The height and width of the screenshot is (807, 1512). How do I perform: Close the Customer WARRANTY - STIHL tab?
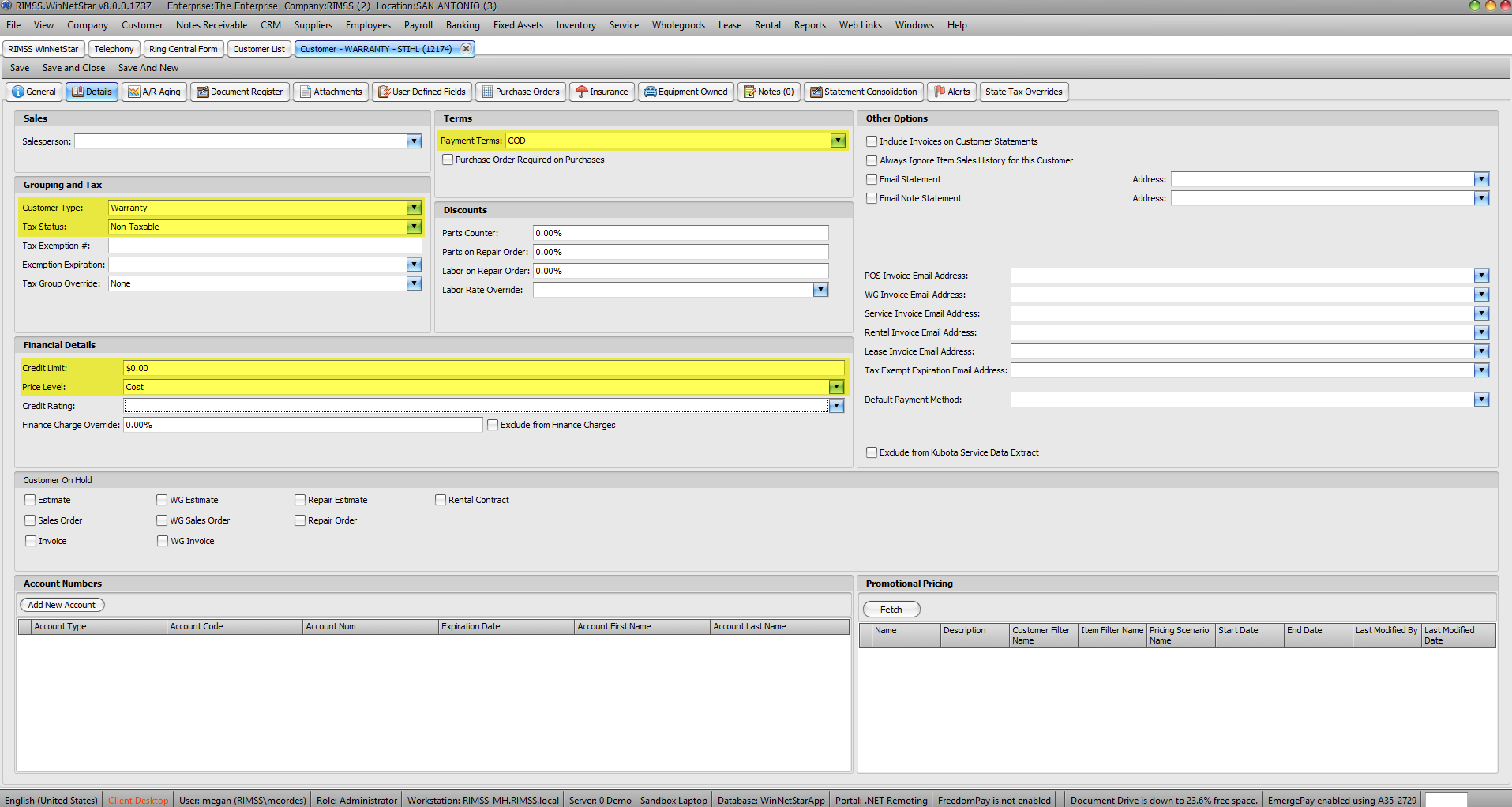coord(467,49)
